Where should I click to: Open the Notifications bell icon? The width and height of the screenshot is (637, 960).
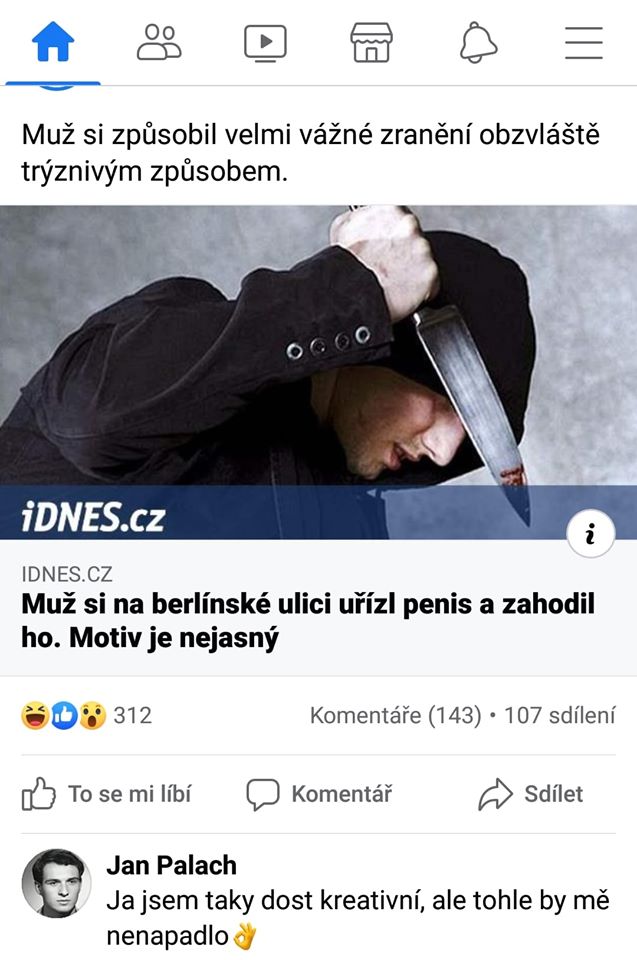click(478, 42)
